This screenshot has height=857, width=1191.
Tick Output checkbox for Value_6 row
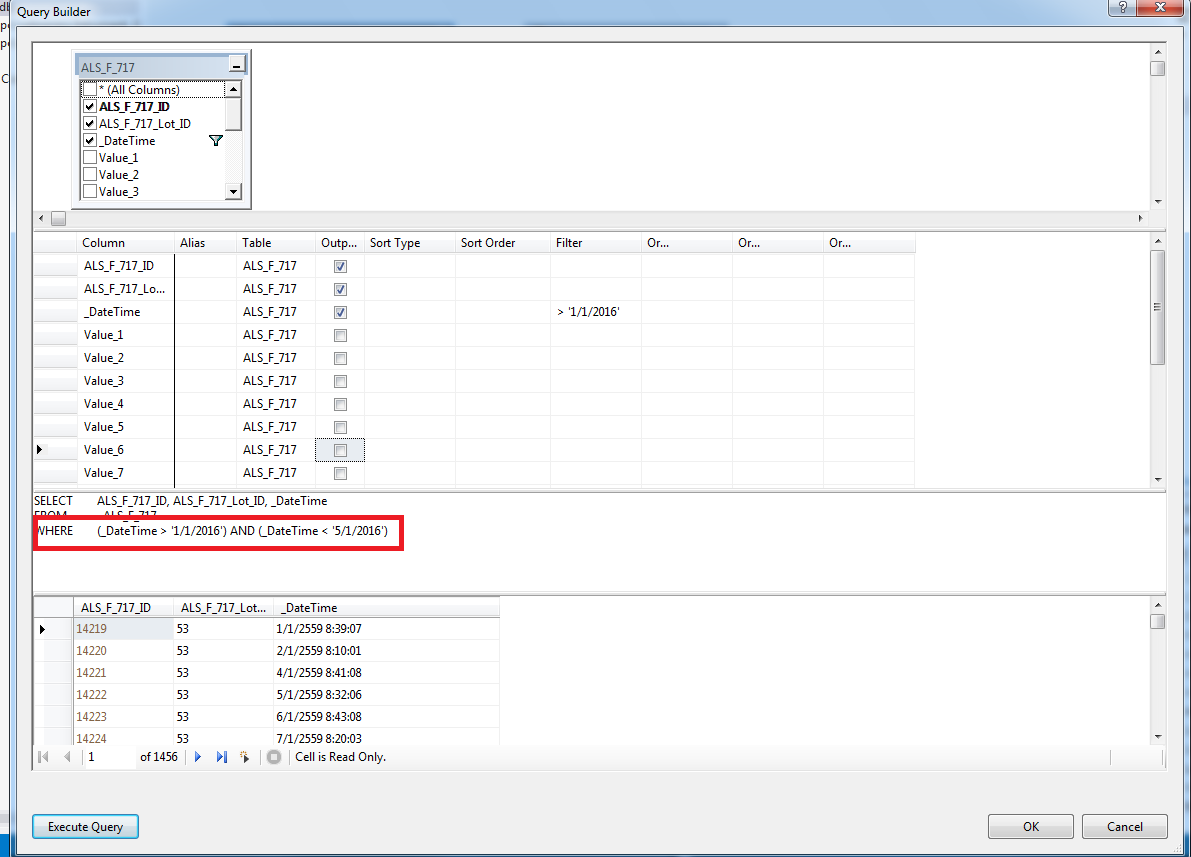click(340, 450)
